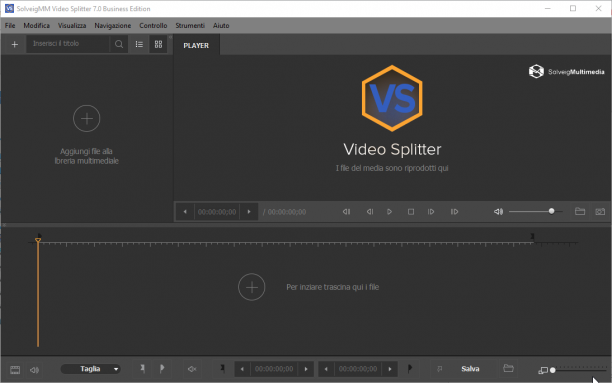612x383 pixels.
Task: Open the Visualizza menu
Action: click(72, 26)
